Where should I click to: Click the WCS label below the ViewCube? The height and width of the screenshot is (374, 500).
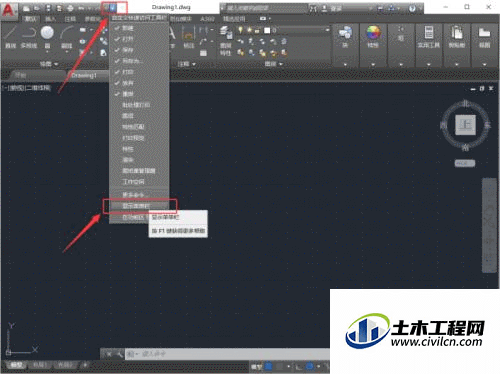[x=465, y=163]
